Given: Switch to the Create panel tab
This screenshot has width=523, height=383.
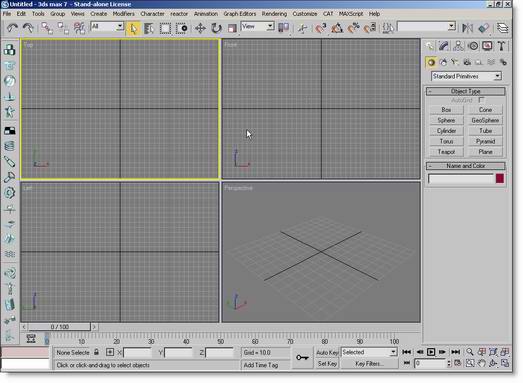Looking at the screenshot, I should tap(429, 46).
